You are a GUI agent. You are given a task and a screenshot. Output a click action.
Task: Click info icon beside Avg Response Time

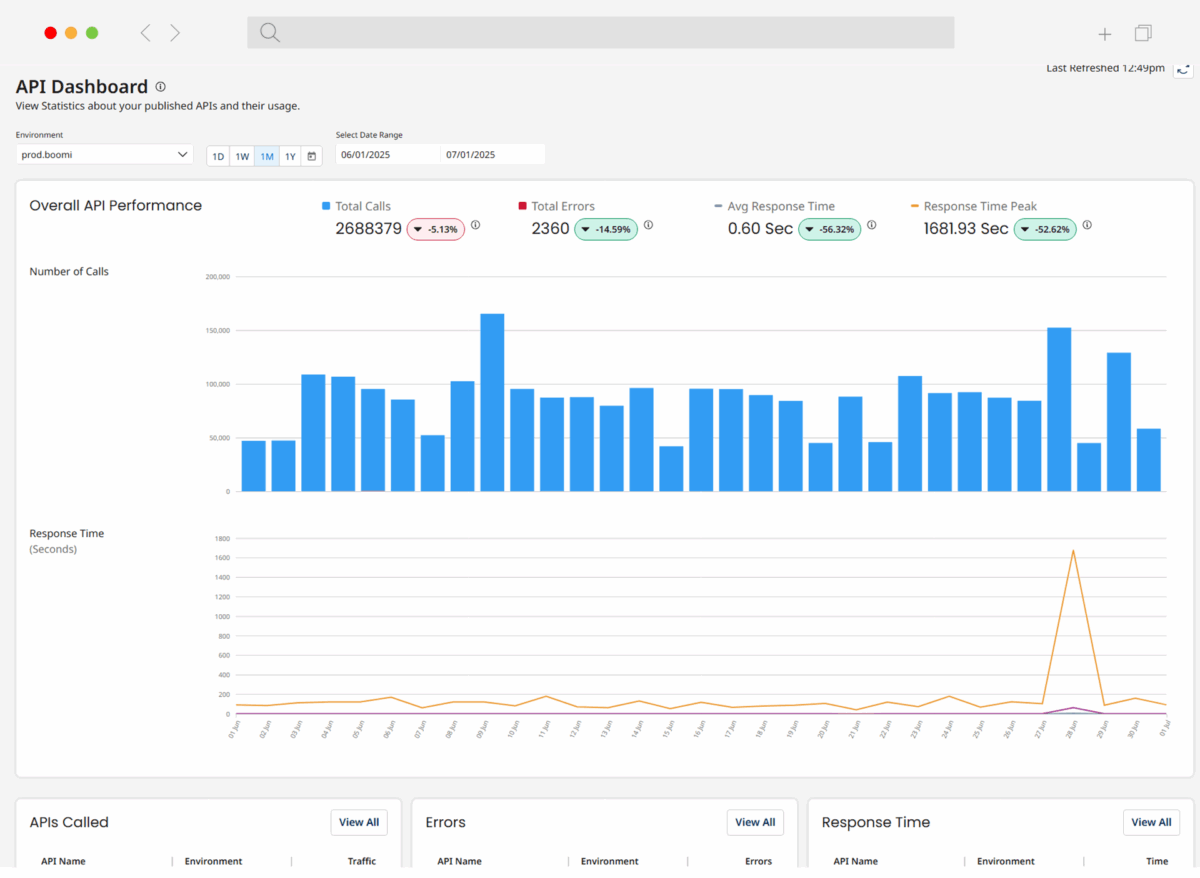pos(871,225)
